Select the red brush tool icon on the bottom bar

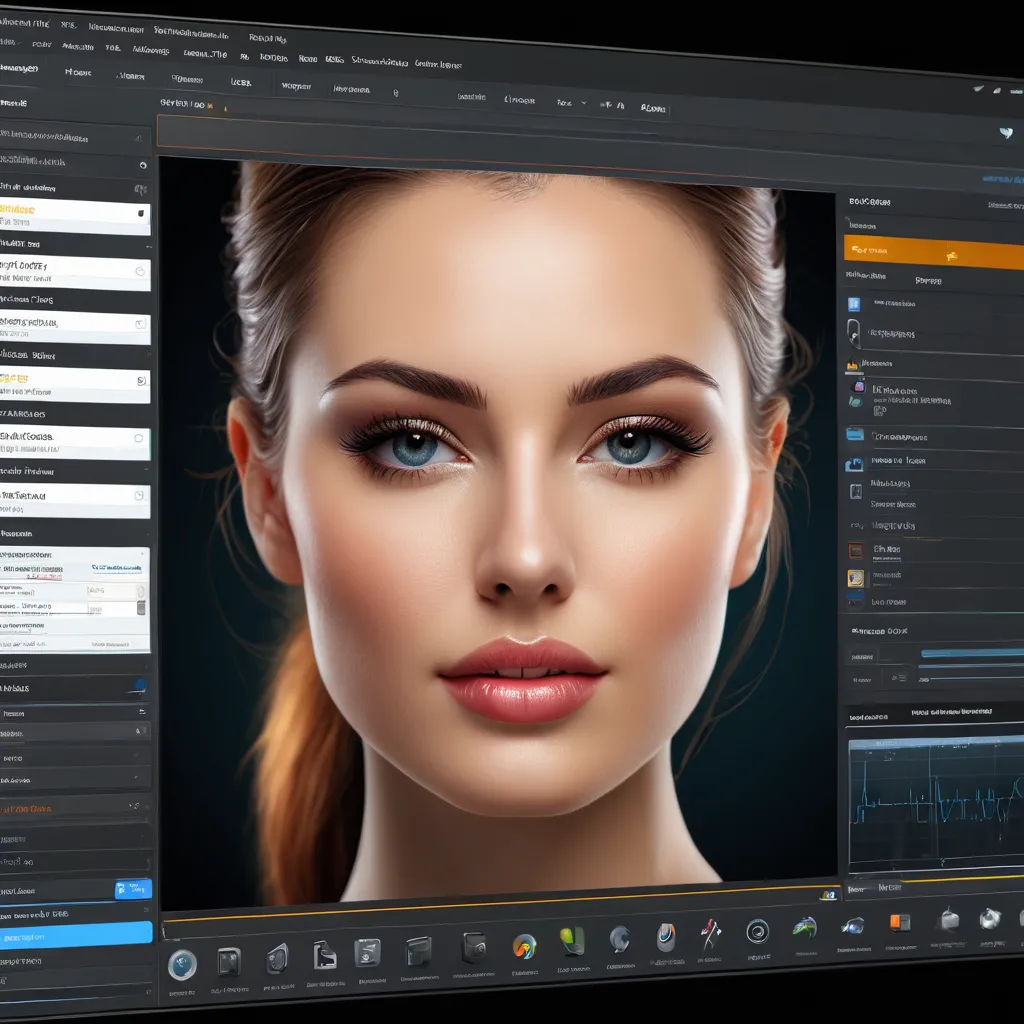coord(709,933)
